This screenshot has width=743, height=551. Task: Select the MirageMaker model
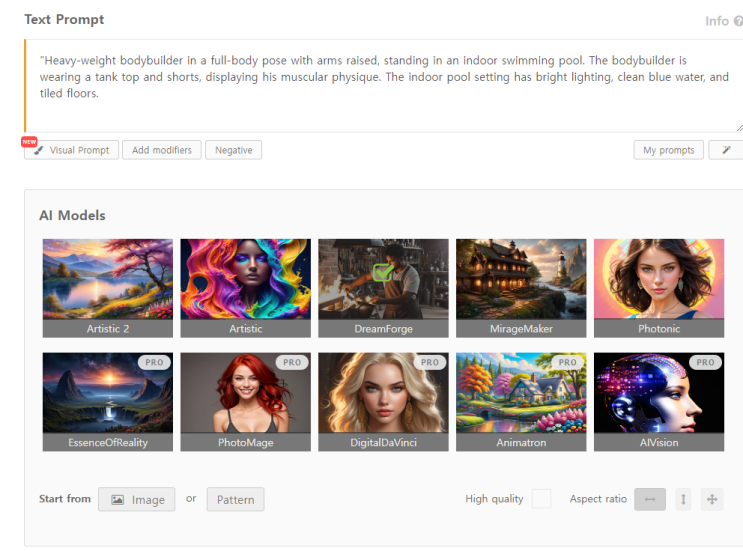(521, 288)
